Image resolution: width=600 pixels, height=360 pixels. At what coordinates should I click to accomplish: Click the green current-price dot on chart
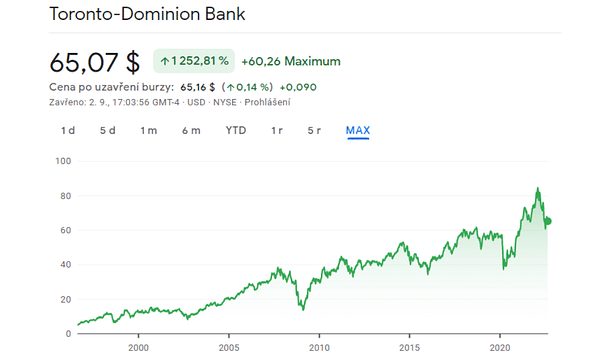pos(548,221)
